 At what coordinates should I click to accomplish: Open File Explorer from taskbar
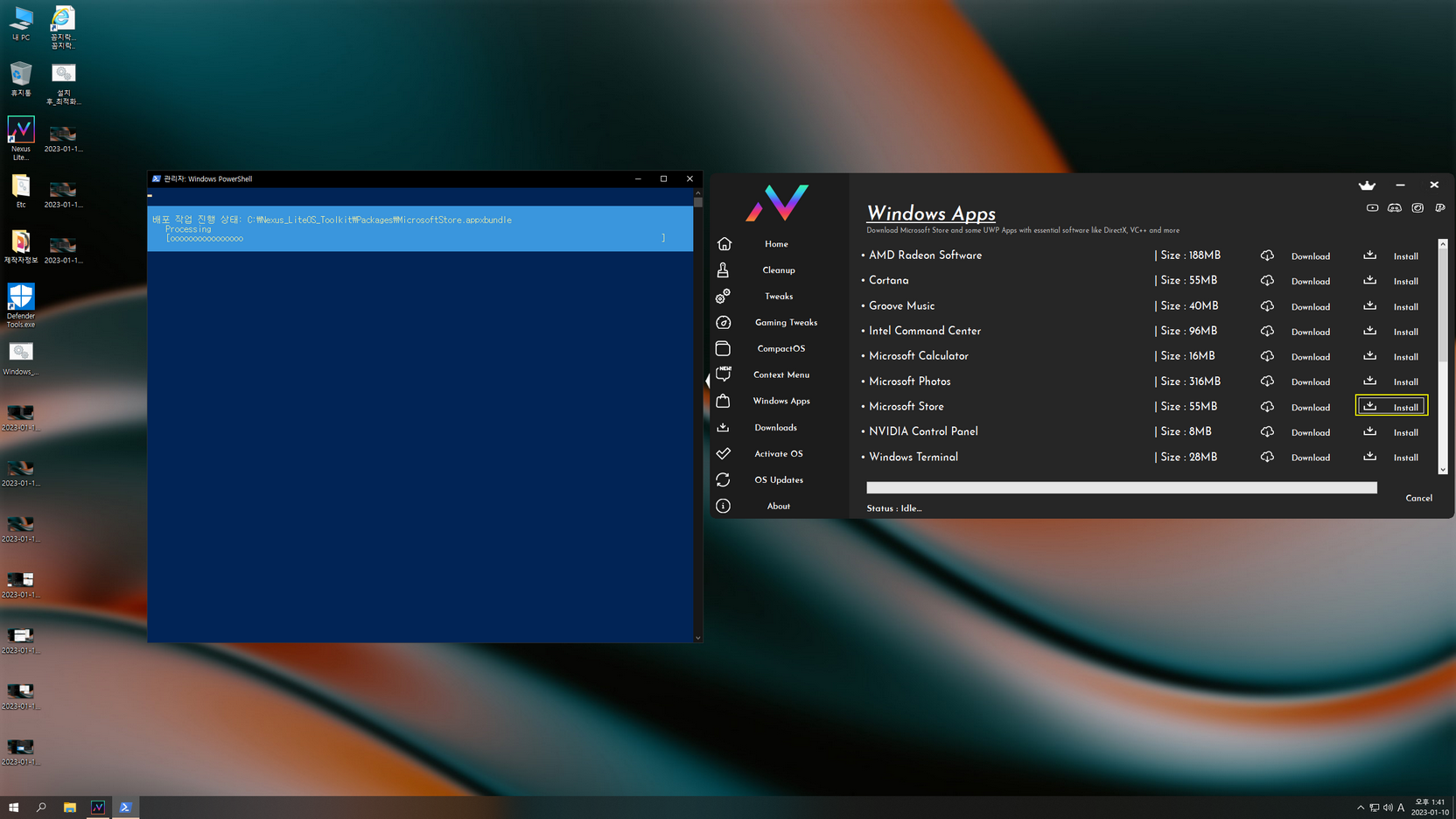69,808
